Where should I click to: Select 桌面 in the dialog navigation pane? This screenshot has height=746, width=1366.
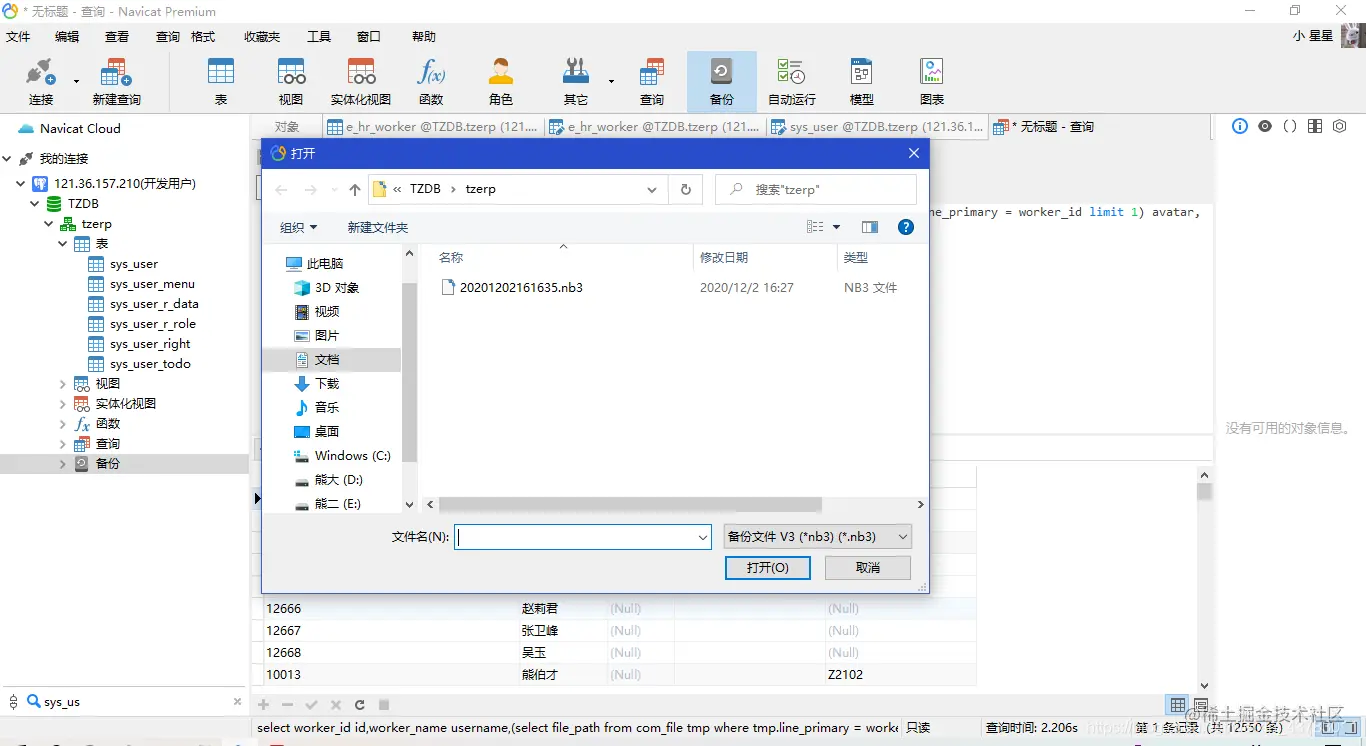click(x=327, y=431)
